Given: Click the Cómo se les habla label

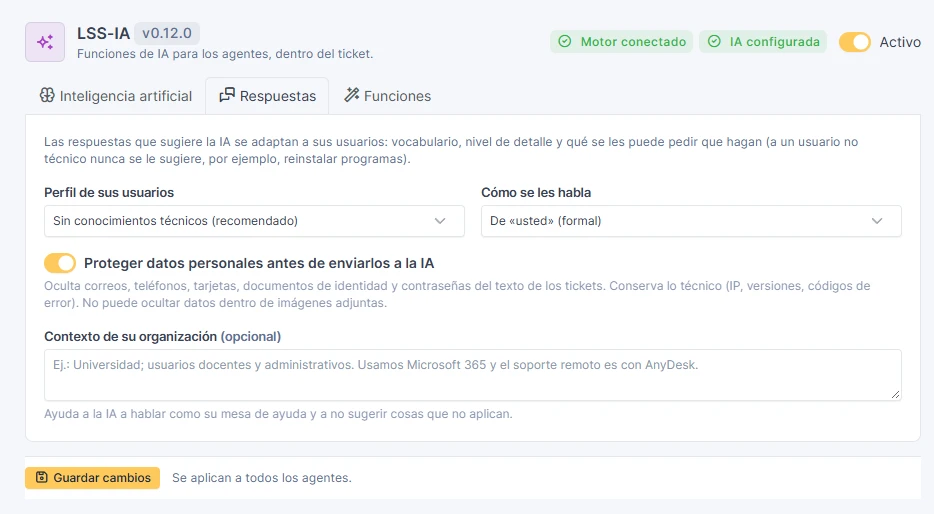Looking at the screenshot, I should pos(536,192).
